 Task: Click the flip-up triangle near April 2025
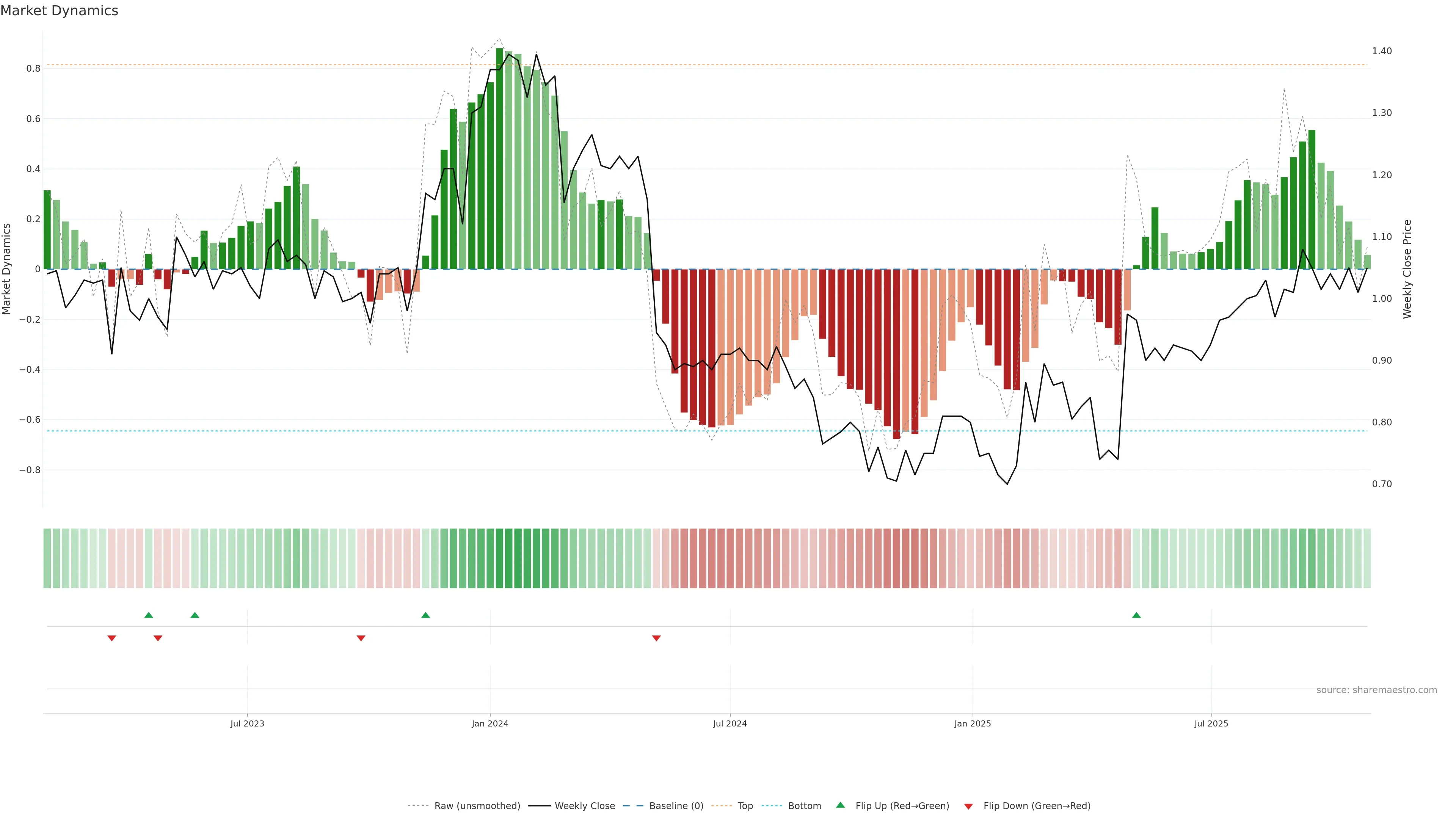pos(1136,615)
